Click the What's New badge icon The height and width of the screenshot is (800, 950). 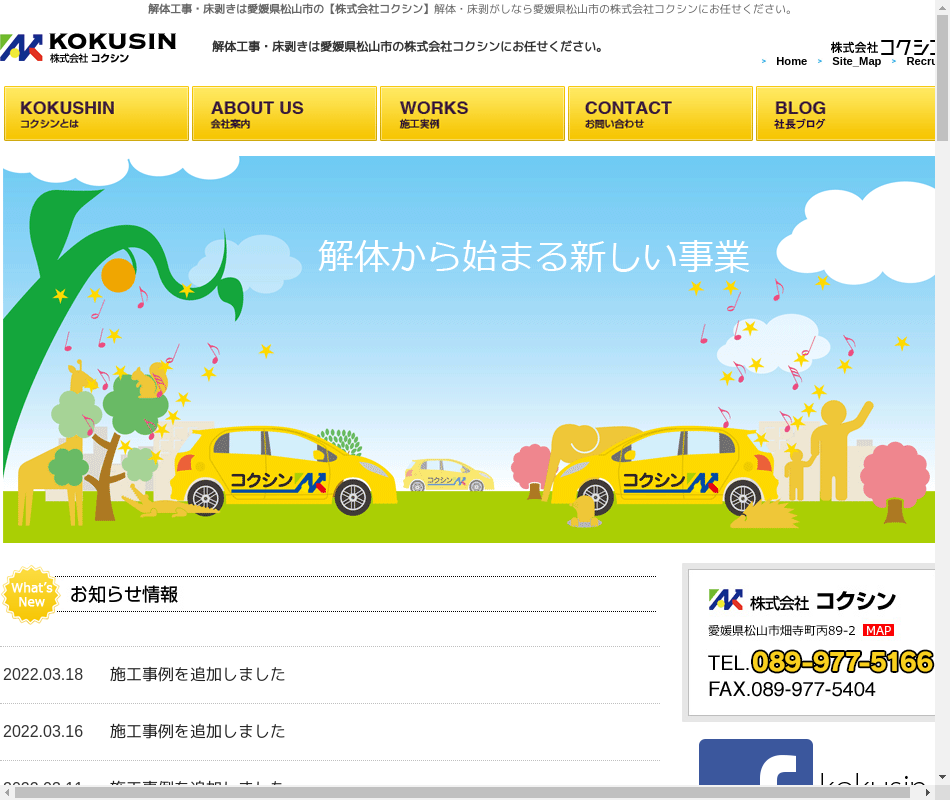31,595
